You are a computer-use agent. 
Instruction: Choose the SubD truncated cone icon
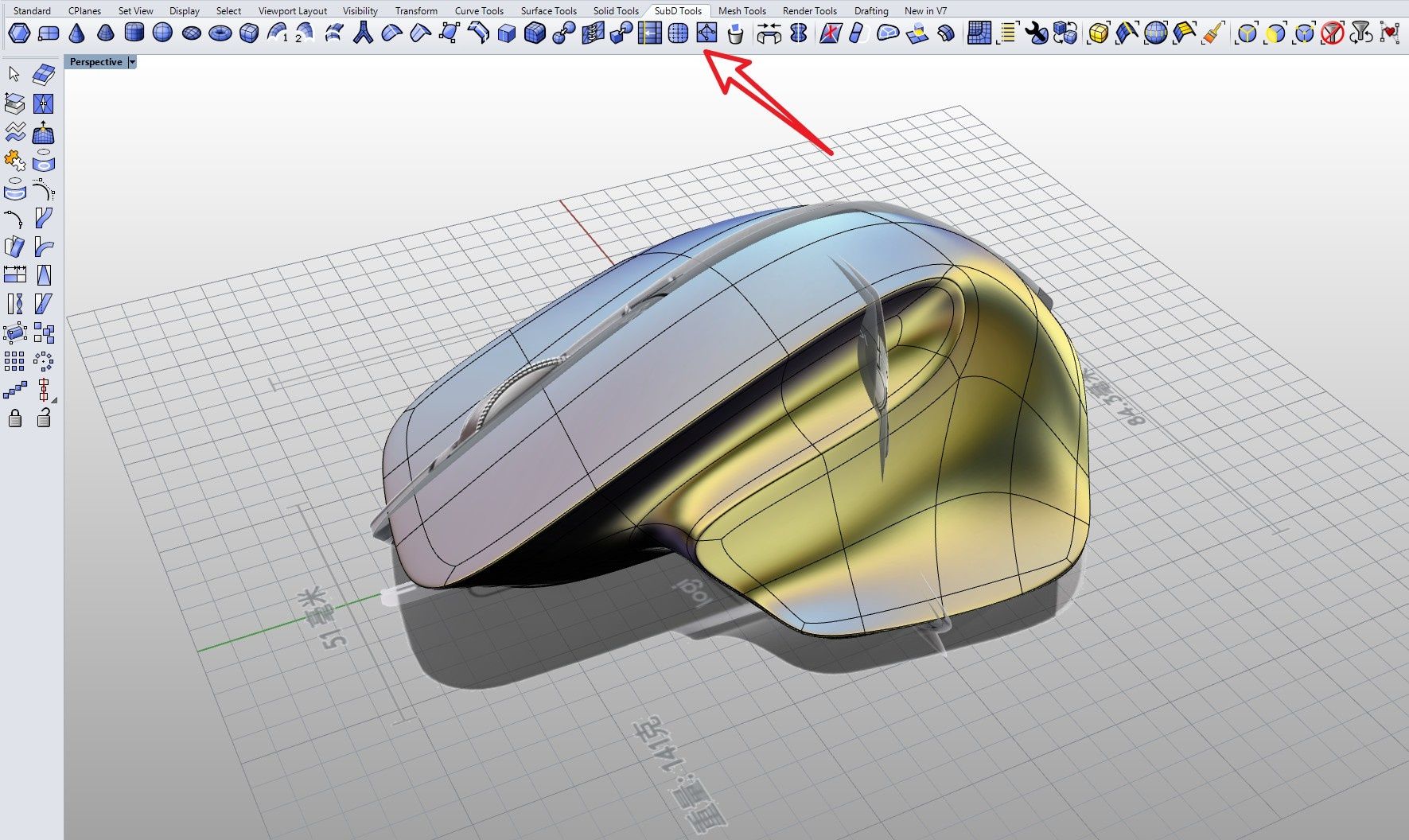[105, 33]
